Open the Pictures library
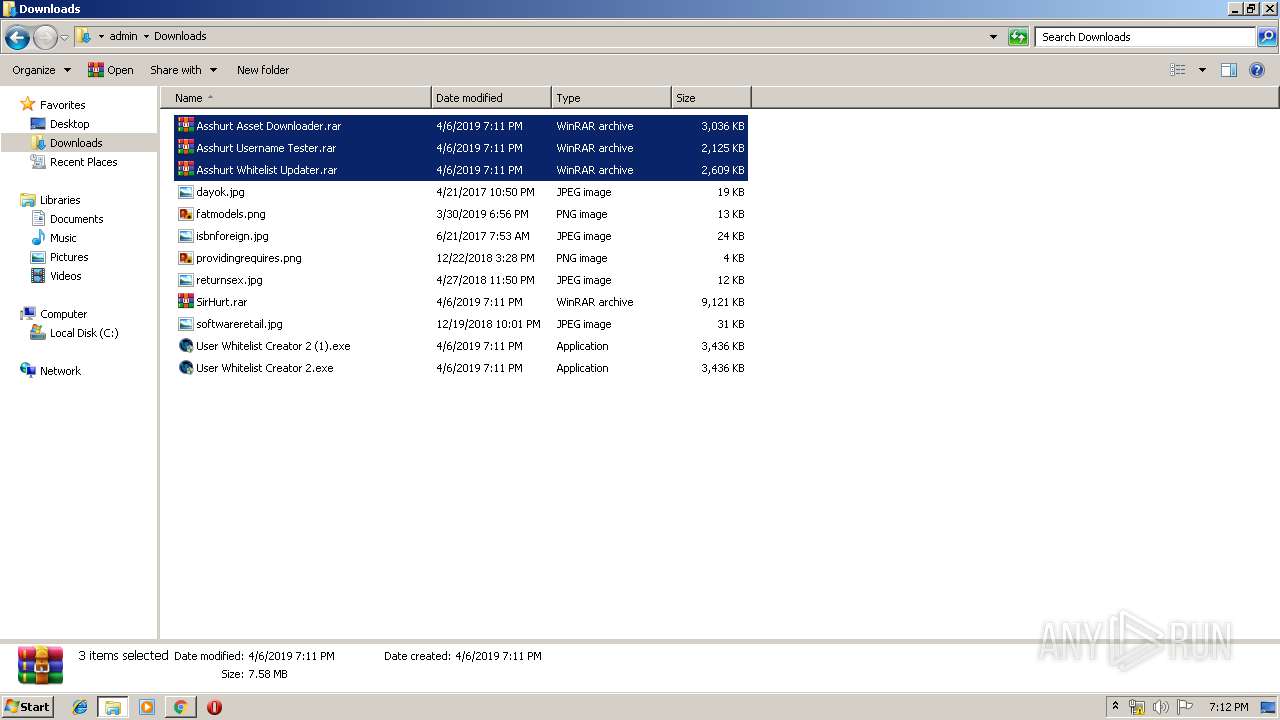 (69, 257)
